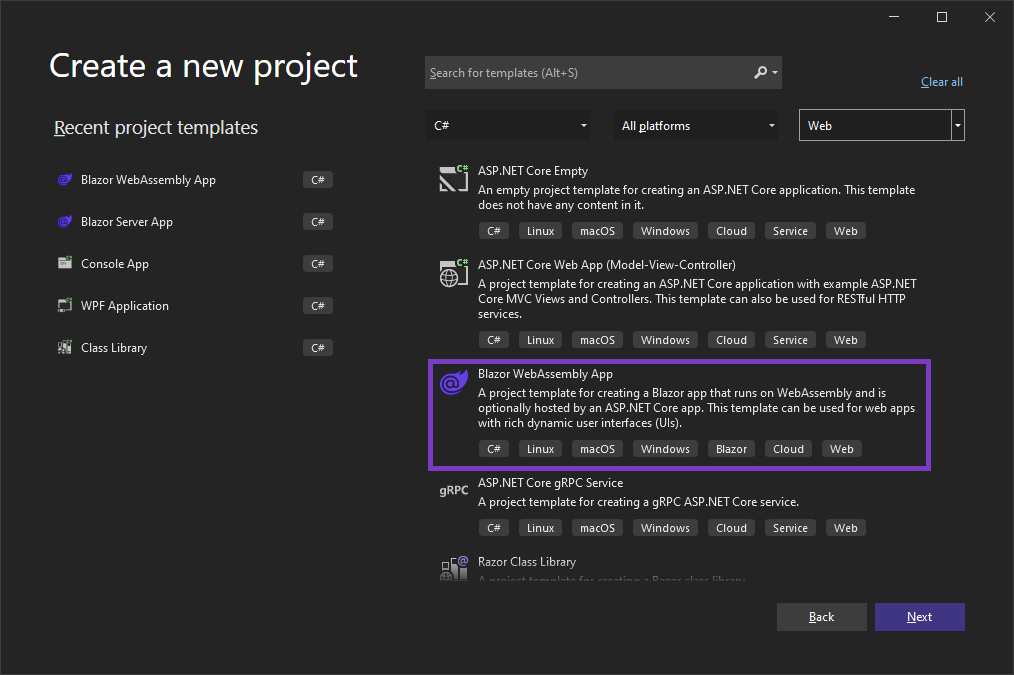Click the Recent project templates heading

point(156,127)
